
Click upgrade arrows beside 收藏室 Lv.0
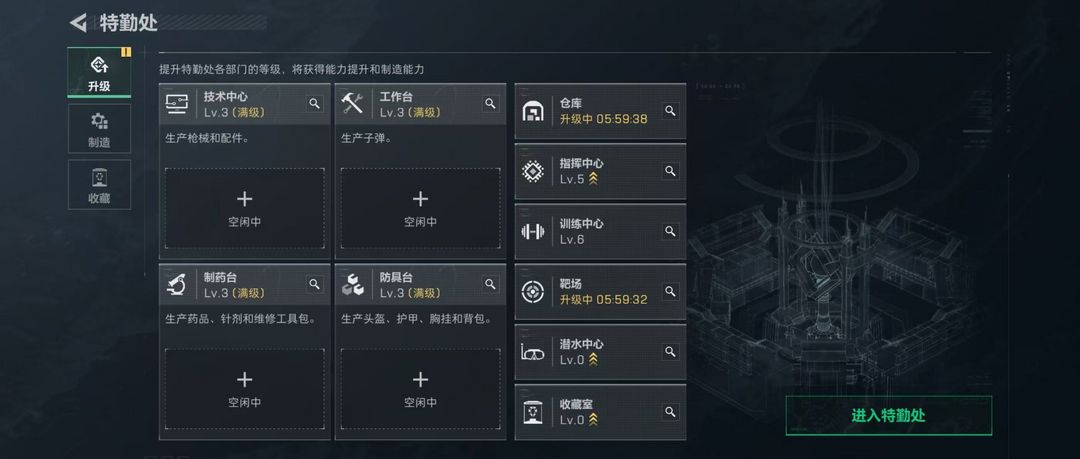pos(593,420)
